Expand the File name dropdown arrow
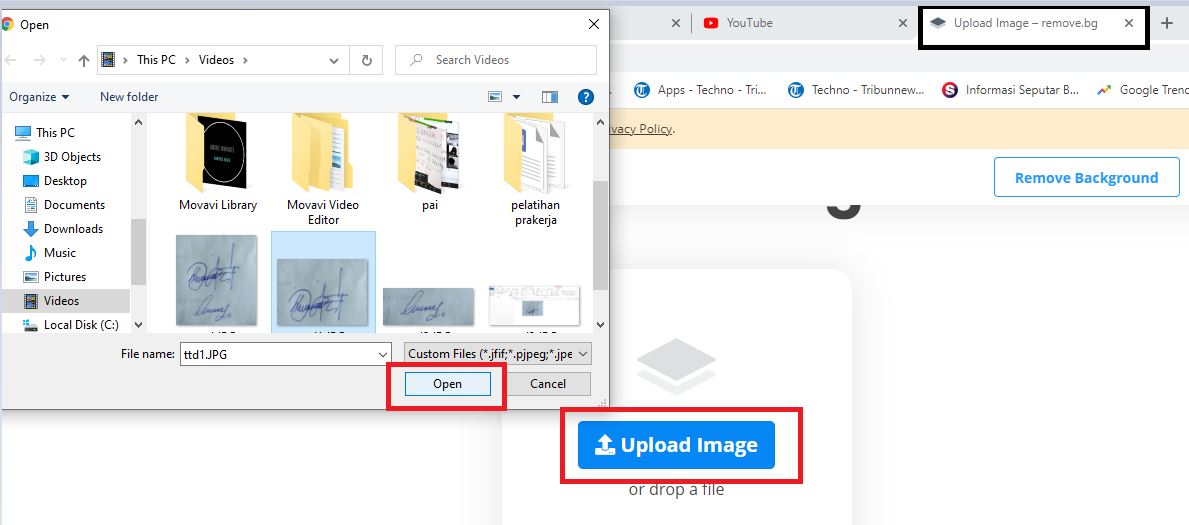Image resolution: width=1189 pixels, height=525 pixels. click(x=383, y=354)
